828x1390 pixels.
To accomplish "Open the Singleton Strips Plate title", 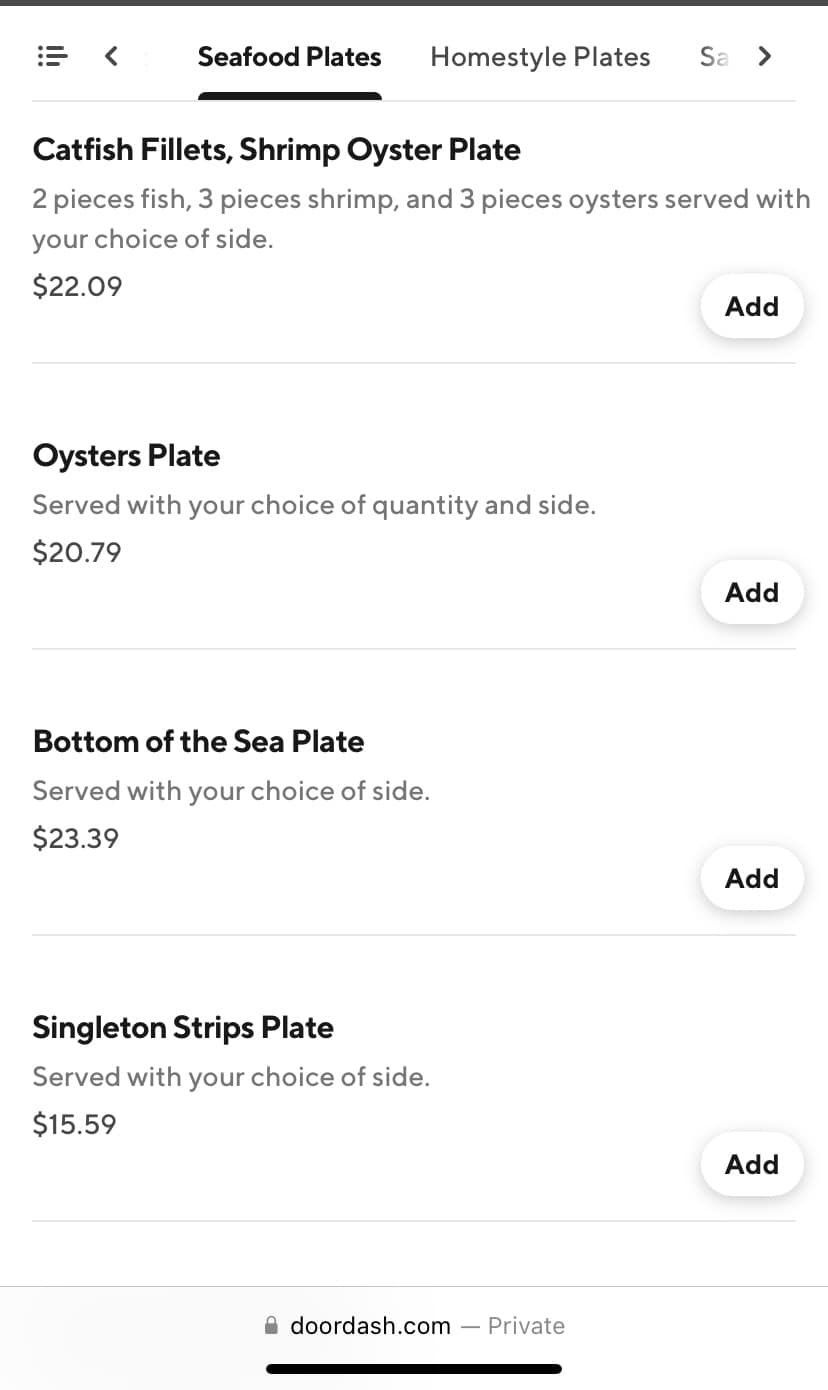I will (183, 1028).
